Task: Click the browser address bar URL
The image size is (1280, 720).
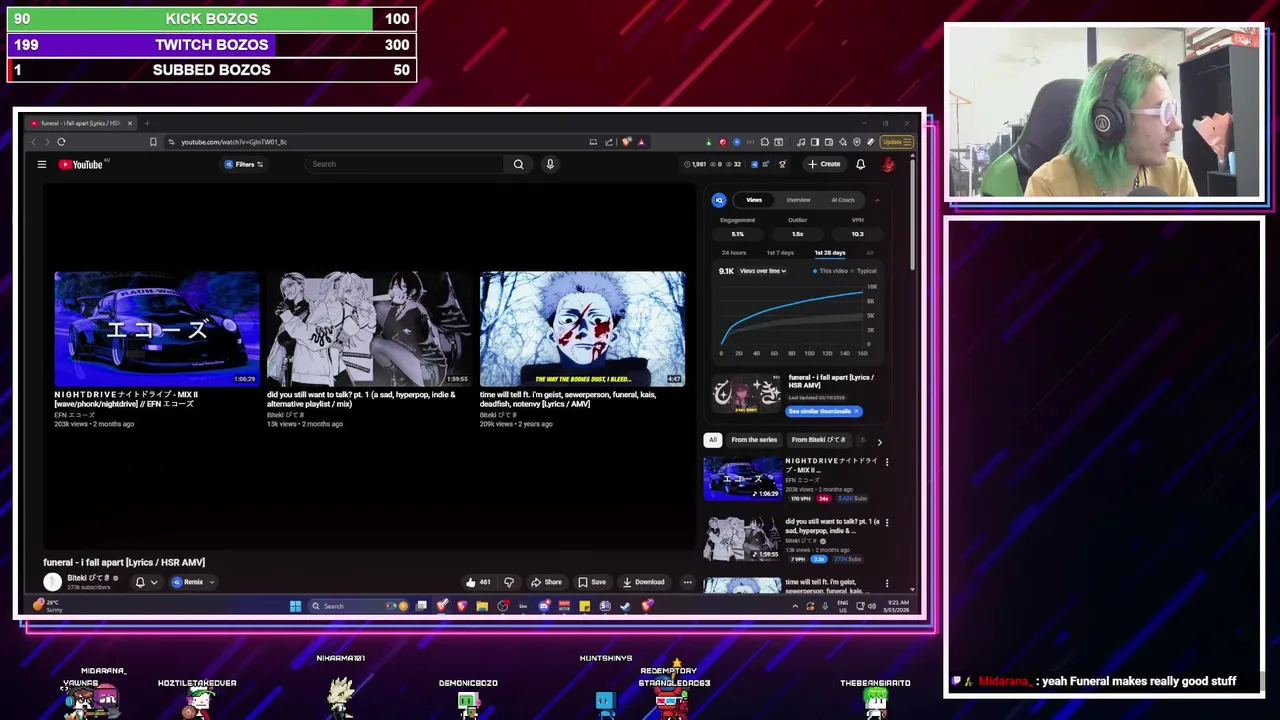Action: tap(234, 142)
